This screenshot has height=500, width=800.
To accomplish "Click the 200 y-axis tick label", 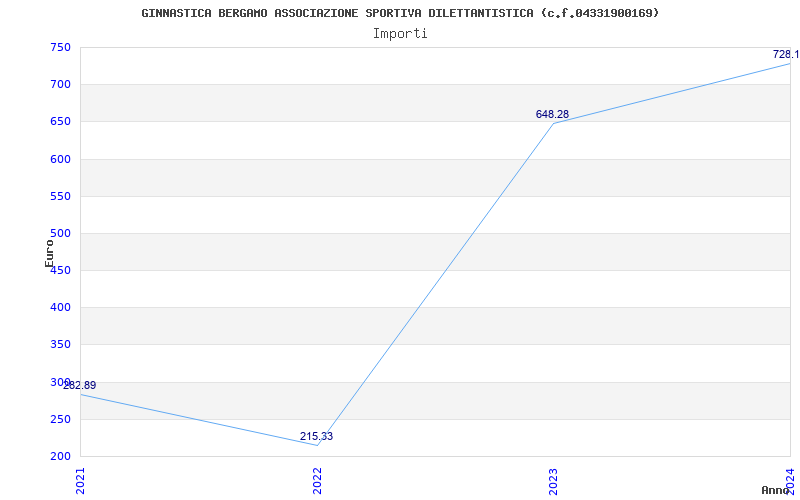I will [60, 457].
